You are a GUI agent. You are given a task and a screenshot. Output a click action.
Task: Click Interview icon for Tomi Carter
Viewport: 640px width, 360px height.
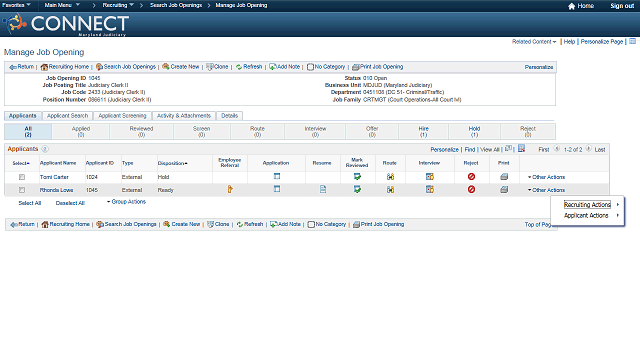click(429, 177)
